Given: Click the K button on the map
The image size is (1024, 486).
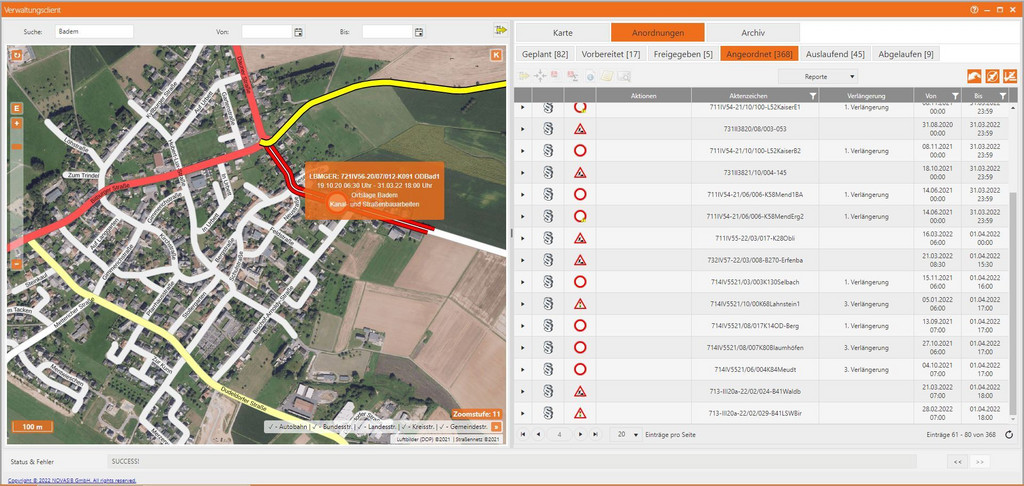Looking at the screenshot, I should pos(496,54).
